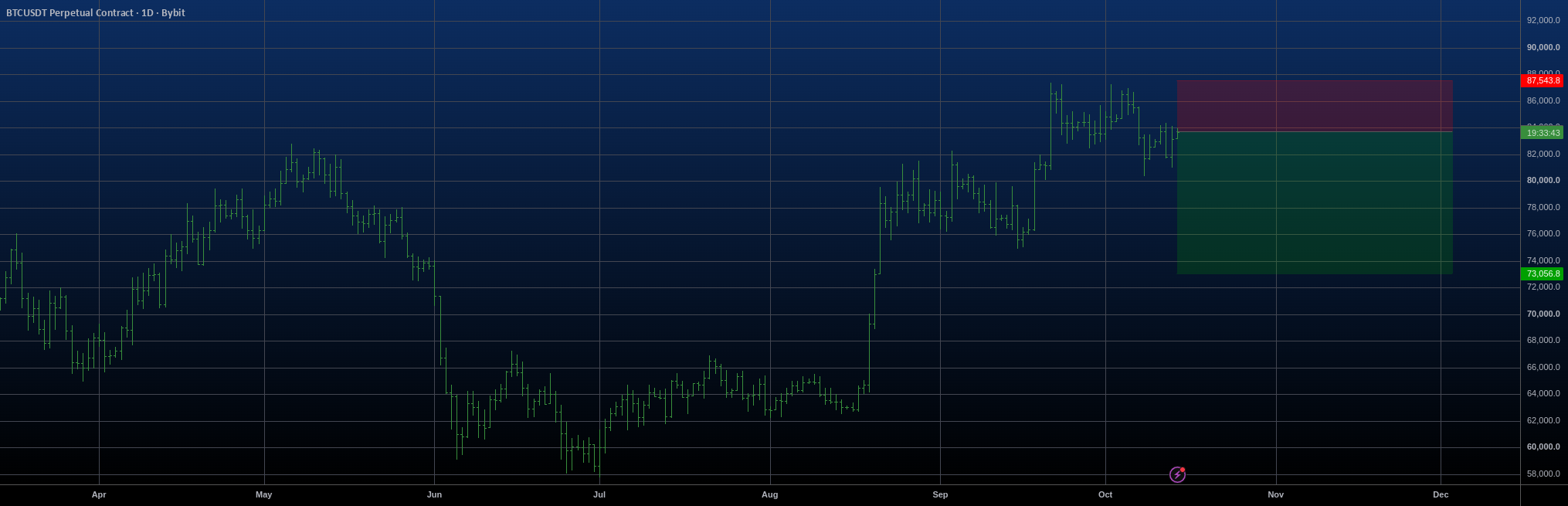
Task: Click the 66,000.0 price axis label
Action: point(1543,367)
